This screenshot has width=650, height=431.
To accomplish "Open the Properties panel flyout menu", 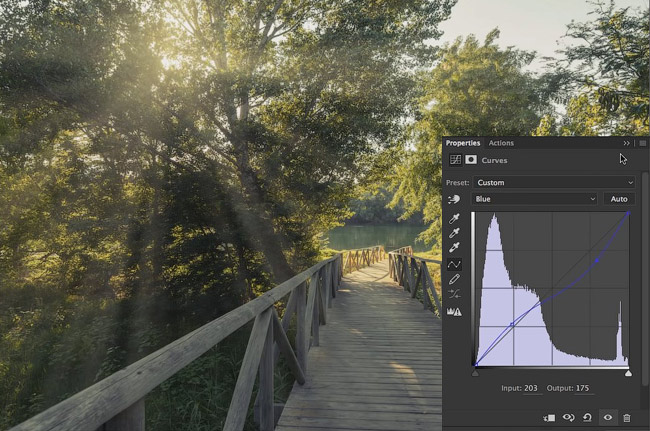I will pyautogui.click(x=643, y=143).
